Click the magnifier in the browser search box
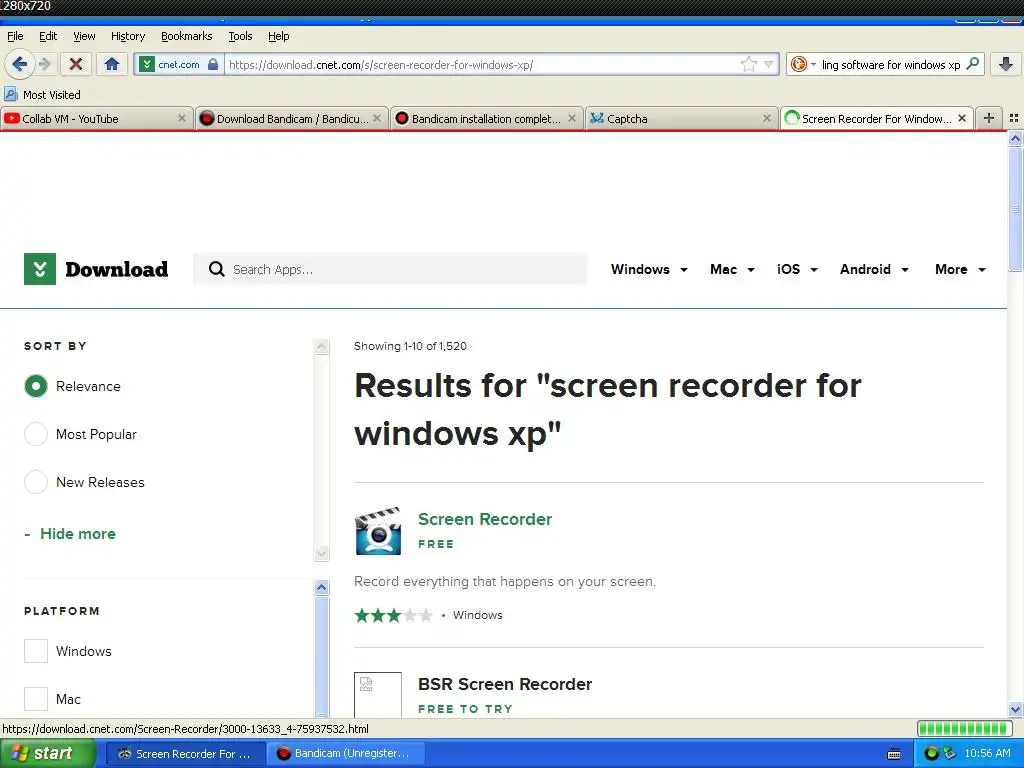Image resolution: width=1024 pixels, height=768 pixels. 972,64
